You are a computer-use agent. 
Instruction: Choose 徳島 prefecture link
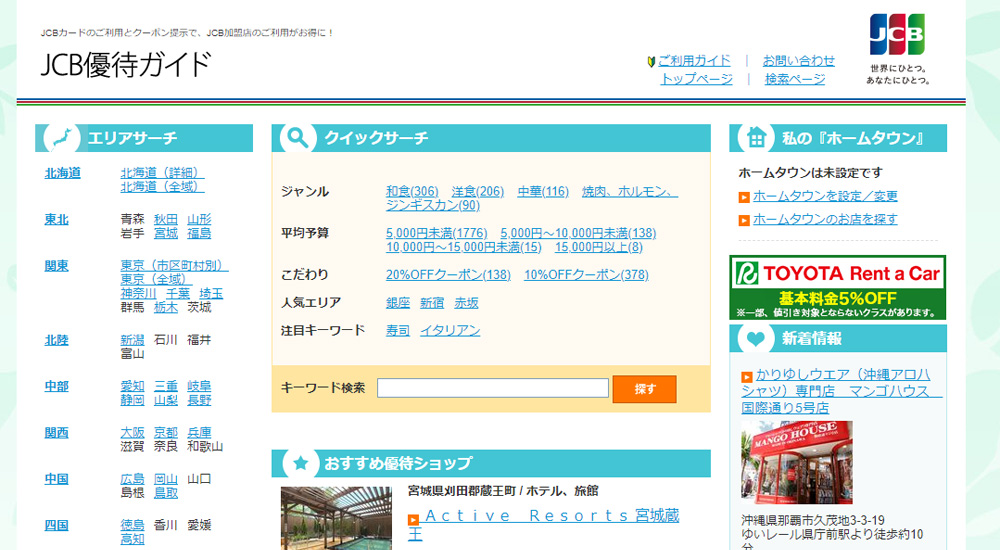pyautogui.click(x=133, y=525)
